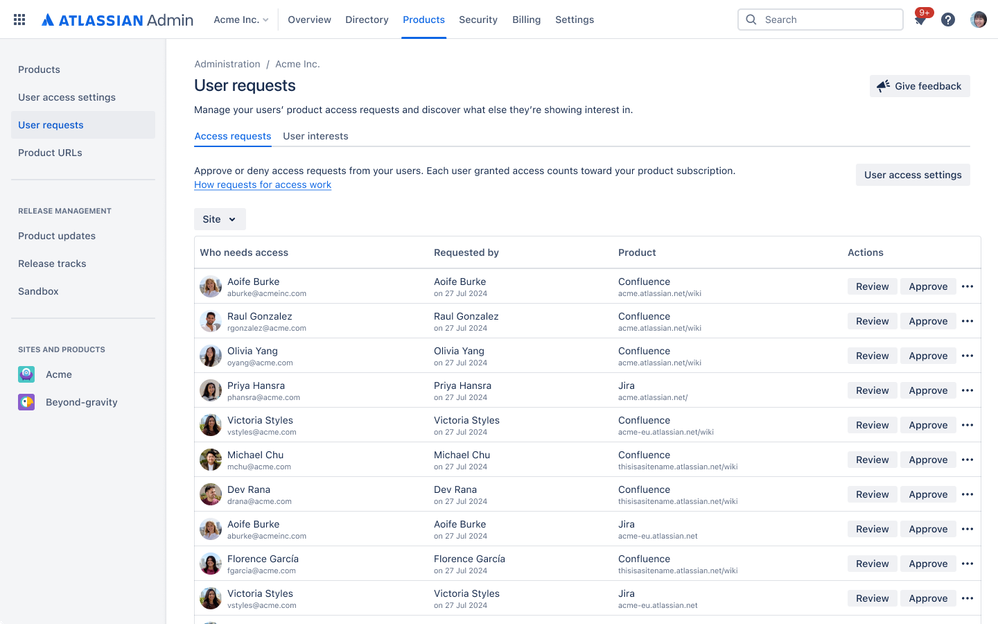Click Dev Rana's avatar photo
This screenshot has width=998, height=624.
click(x=211, y=494)
